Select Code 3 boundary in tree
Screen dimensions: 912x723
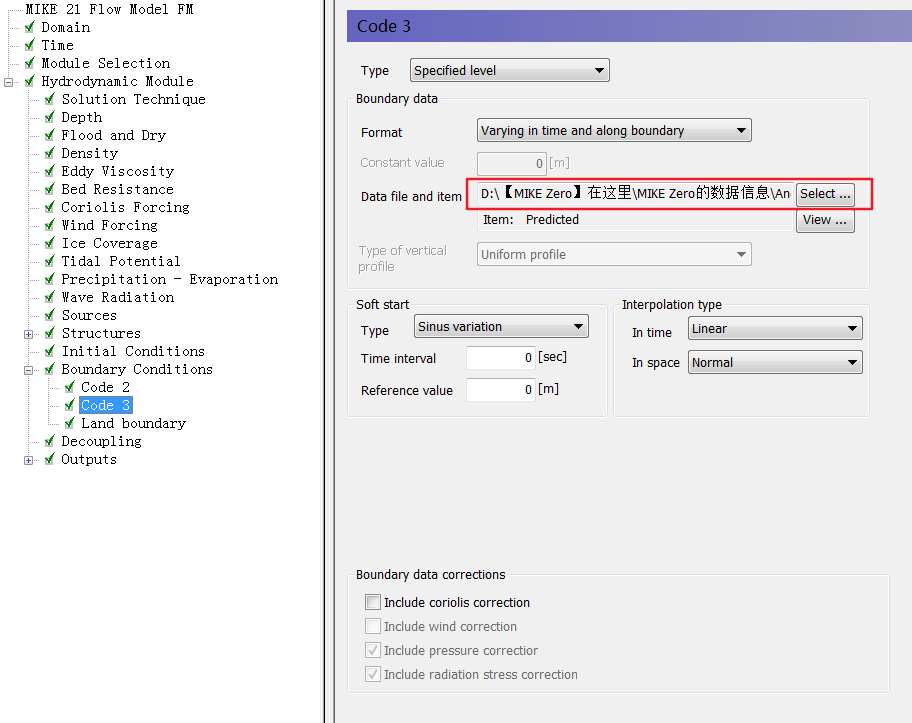pos(105,405)
